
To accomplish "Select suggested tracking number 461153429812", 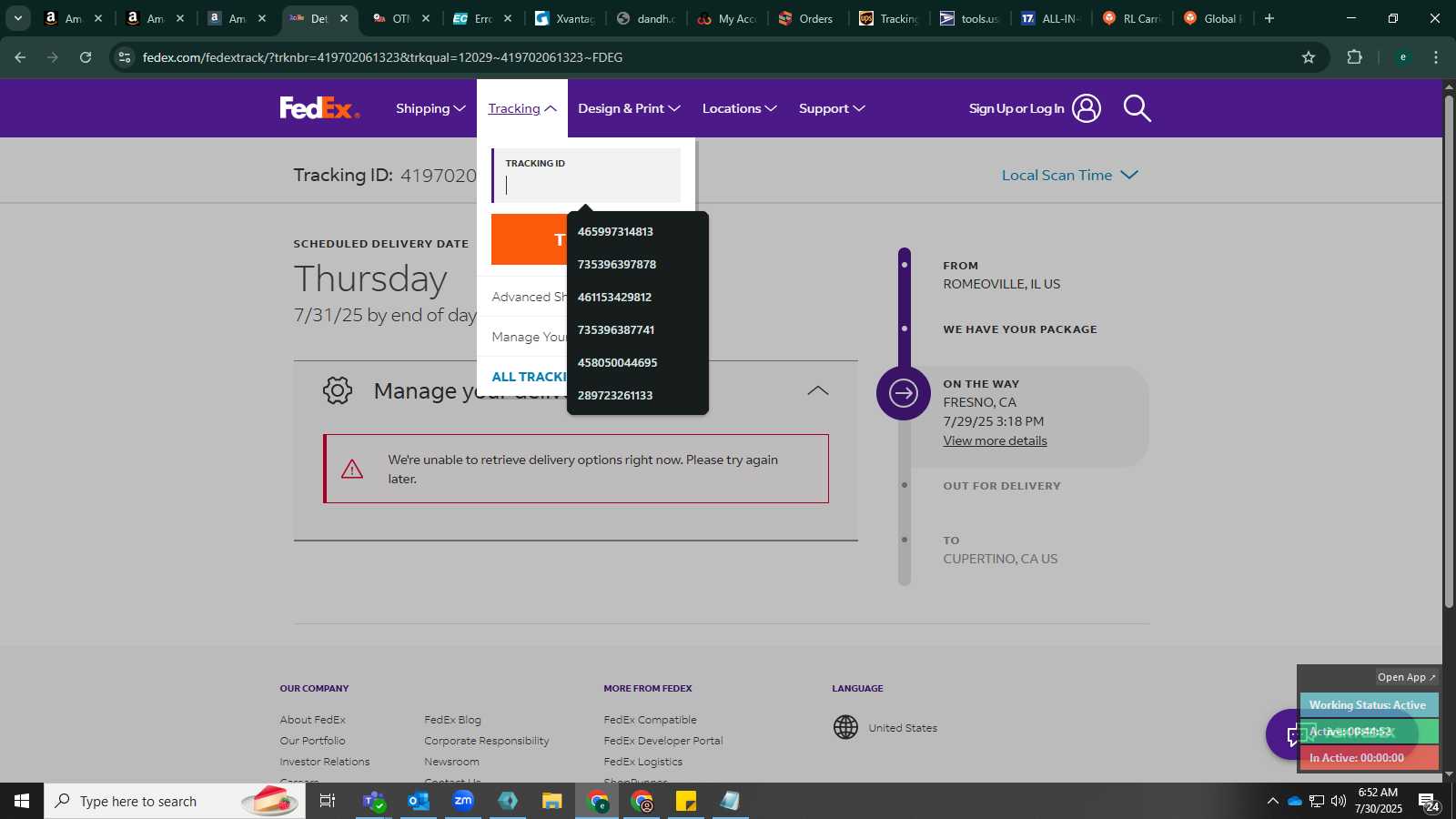I will tap(637, 297).
